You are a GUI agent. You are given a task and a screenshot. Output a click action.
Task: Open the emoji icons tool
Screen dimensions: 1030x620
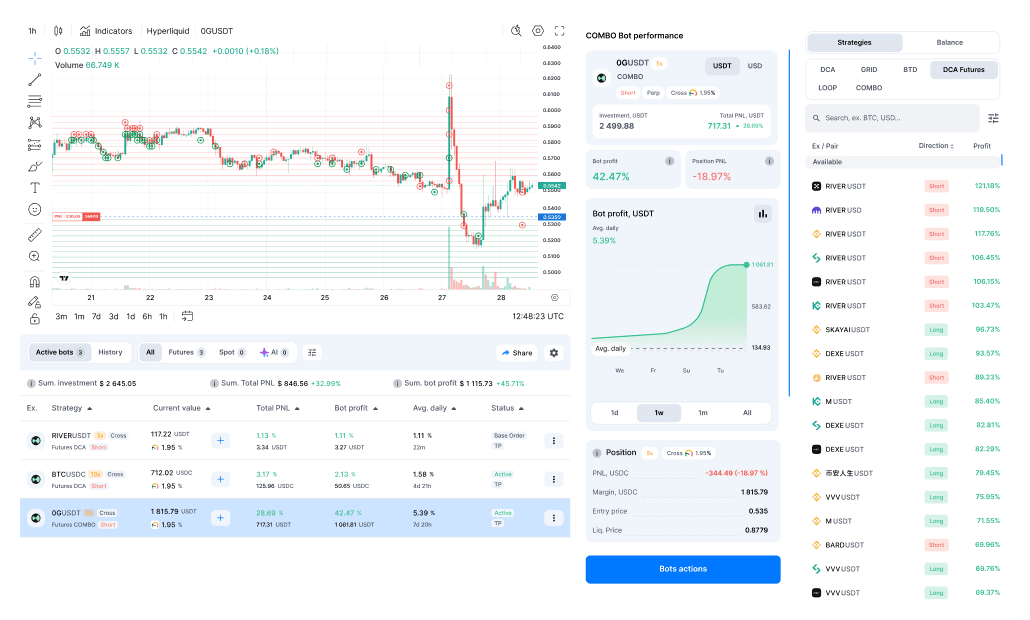point(35,210)
